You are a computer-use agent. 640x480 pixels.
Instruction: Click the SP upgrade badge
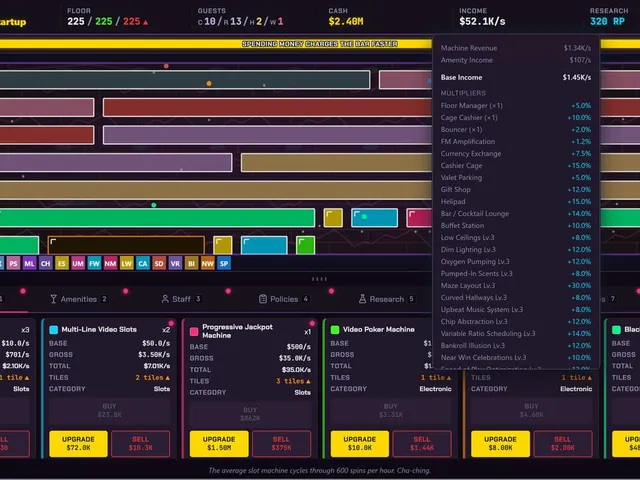pyautogui.click(x=224, y=263)
